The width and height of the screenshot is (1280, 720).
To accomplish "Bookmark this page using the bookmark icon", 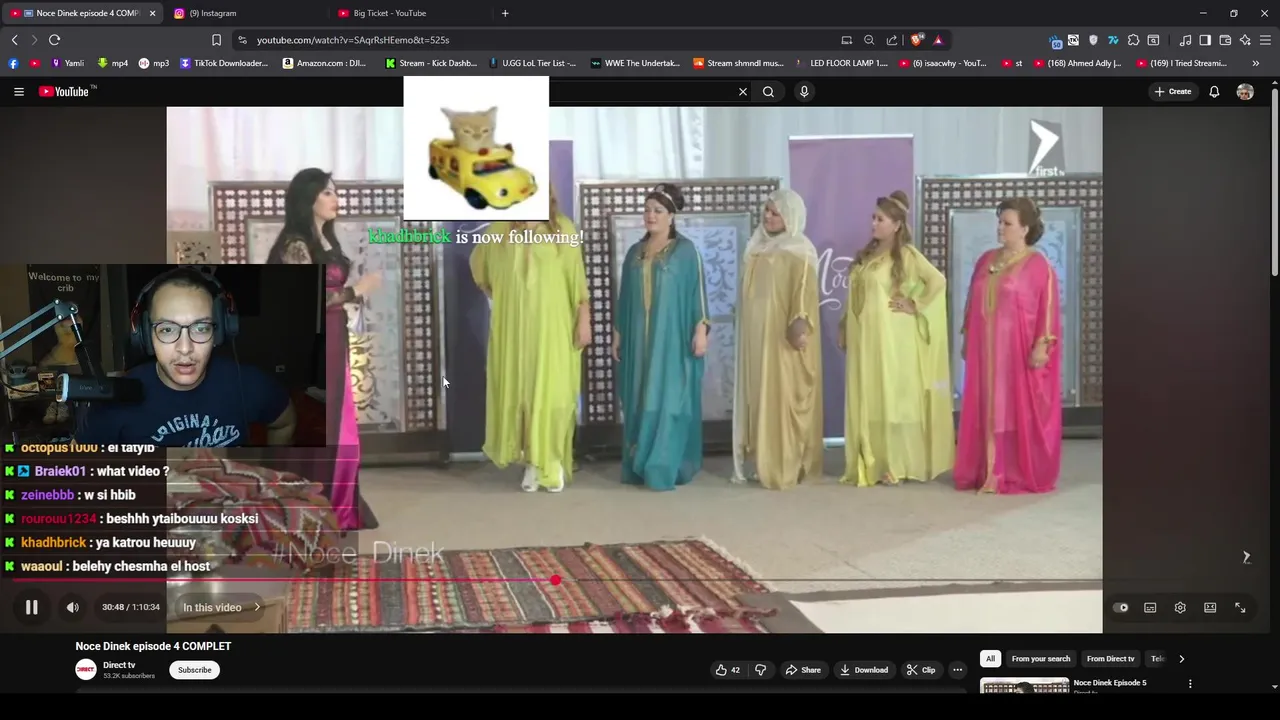I will (x=216, y=40).
